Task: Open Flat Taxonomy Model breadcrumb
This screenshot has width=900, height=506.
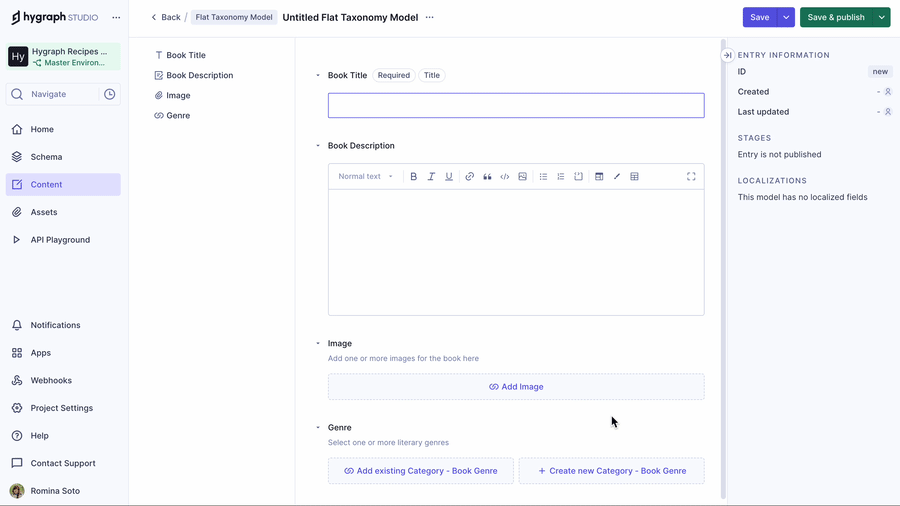Action: coord(234,17)
